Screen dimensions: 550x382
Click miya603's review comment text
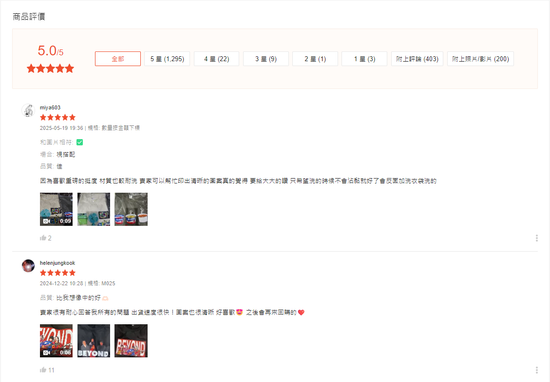coord(238,181)
